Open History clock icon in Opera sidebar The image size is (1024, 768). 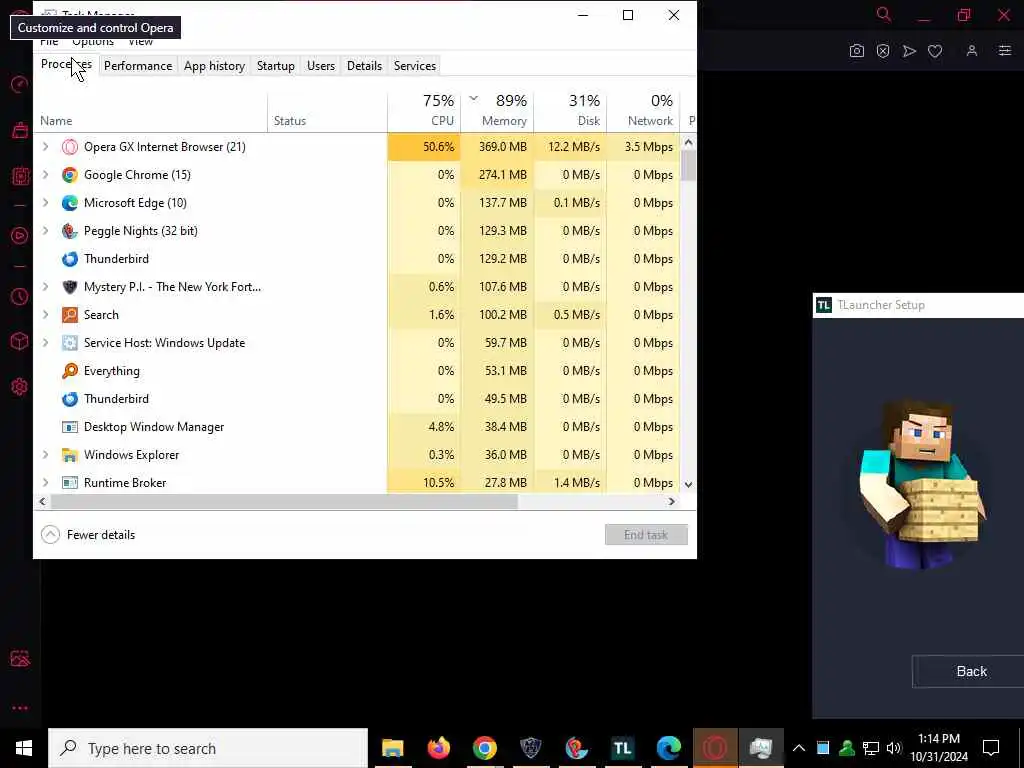coord(20,297)
